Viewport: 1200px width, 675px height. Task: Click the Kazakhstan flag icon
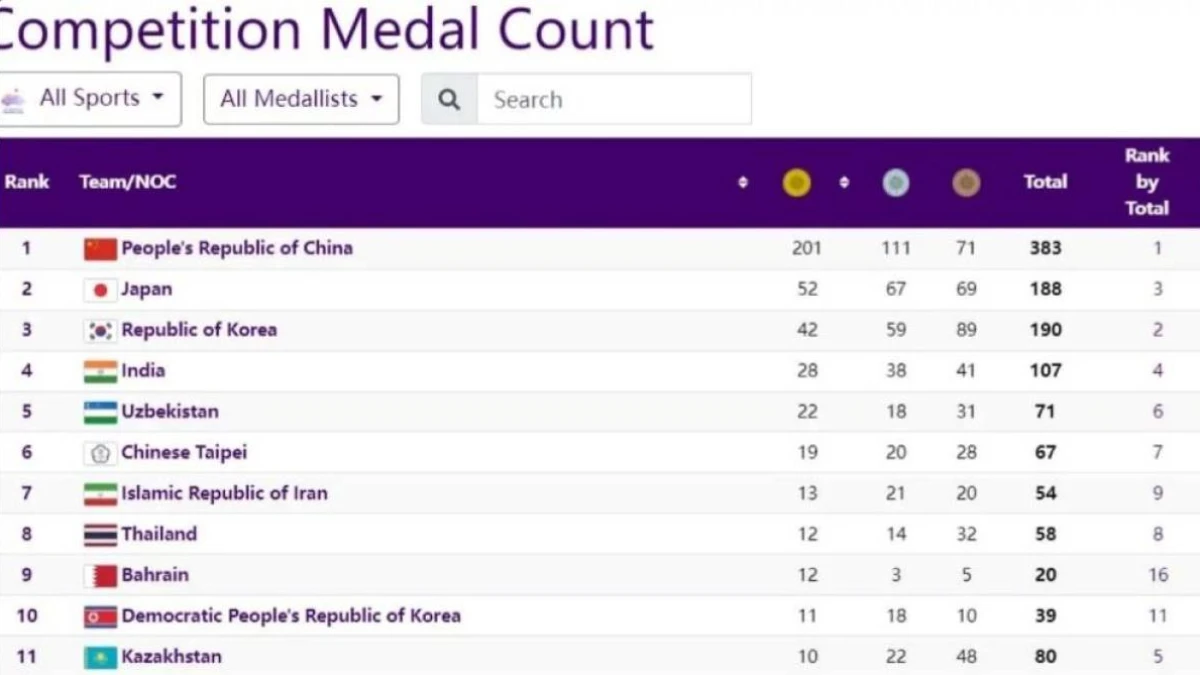(100, 657)
